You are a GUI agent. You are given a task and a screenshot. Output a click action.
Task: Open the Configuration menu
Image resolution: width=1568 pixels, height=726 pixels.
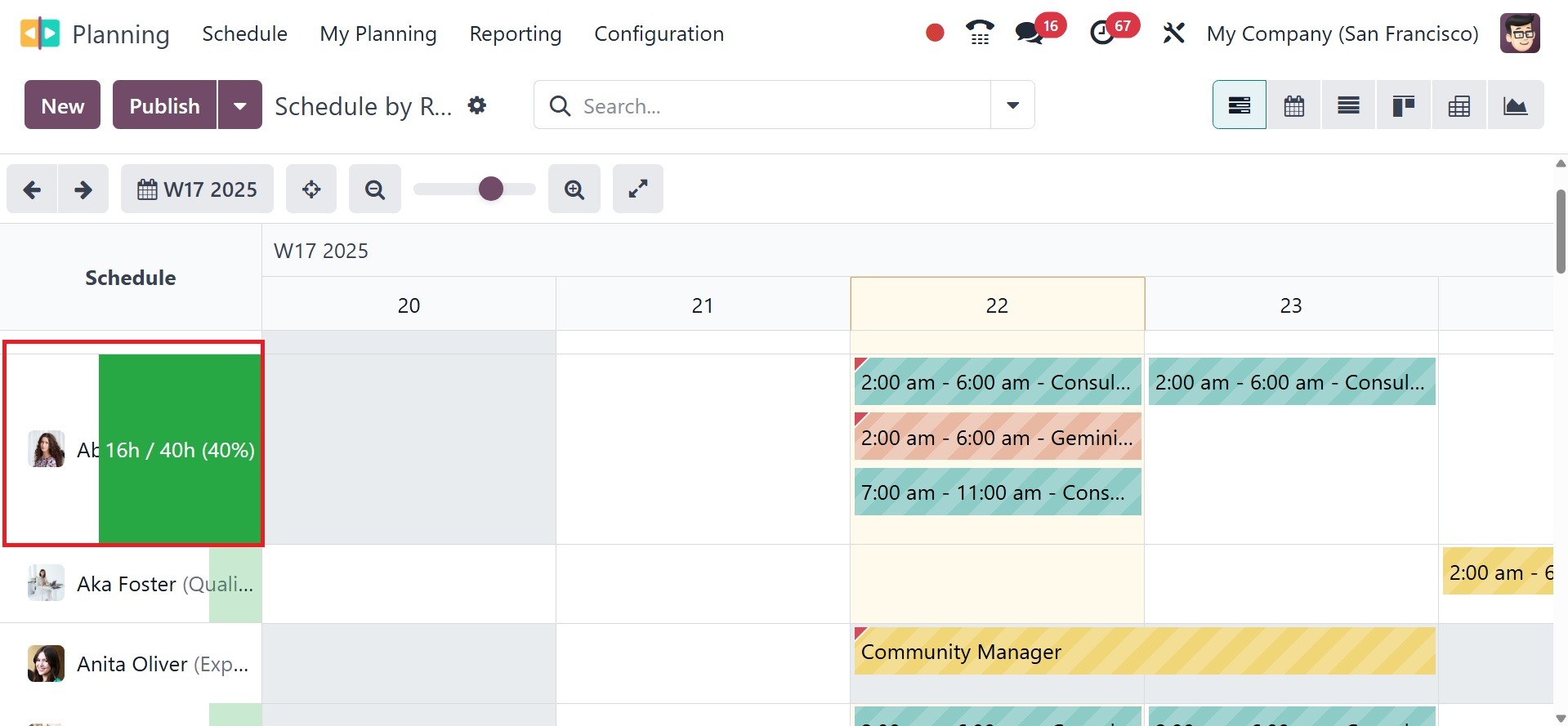[x=659, y=33]
